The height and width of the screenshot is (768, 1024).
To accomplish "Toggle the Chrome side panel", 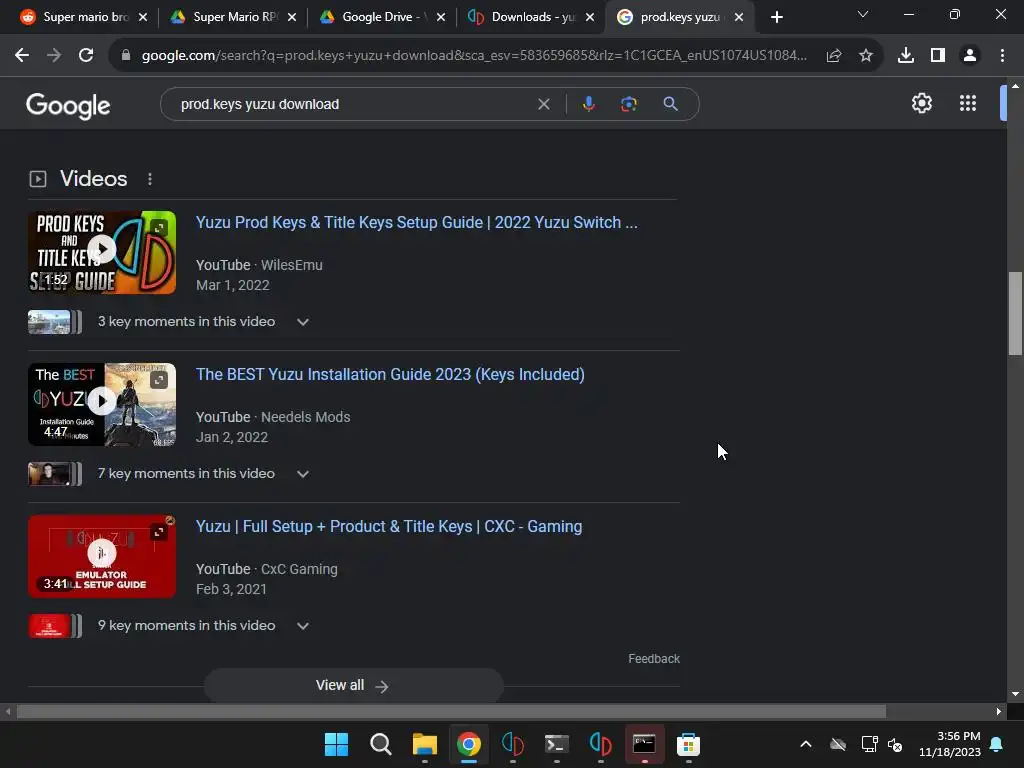I will pyautogui.click(x=938, y=56).
